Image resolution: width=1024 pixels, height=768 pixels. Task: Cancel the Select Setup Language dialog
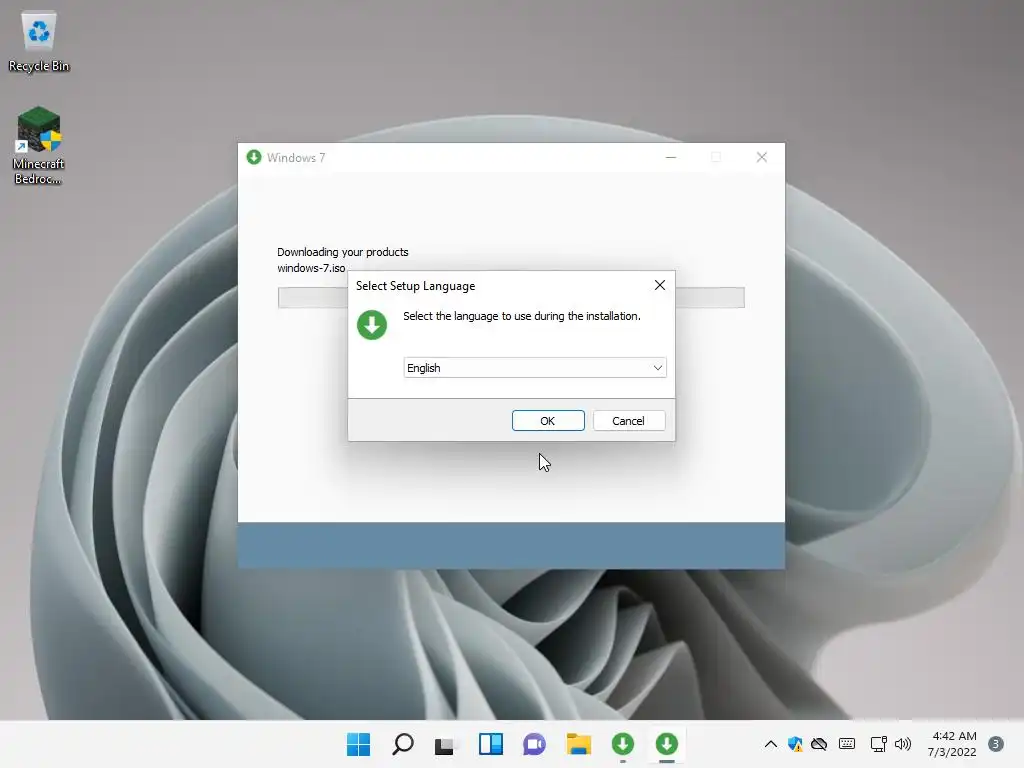pyautogui.click(x=629, y=421)
